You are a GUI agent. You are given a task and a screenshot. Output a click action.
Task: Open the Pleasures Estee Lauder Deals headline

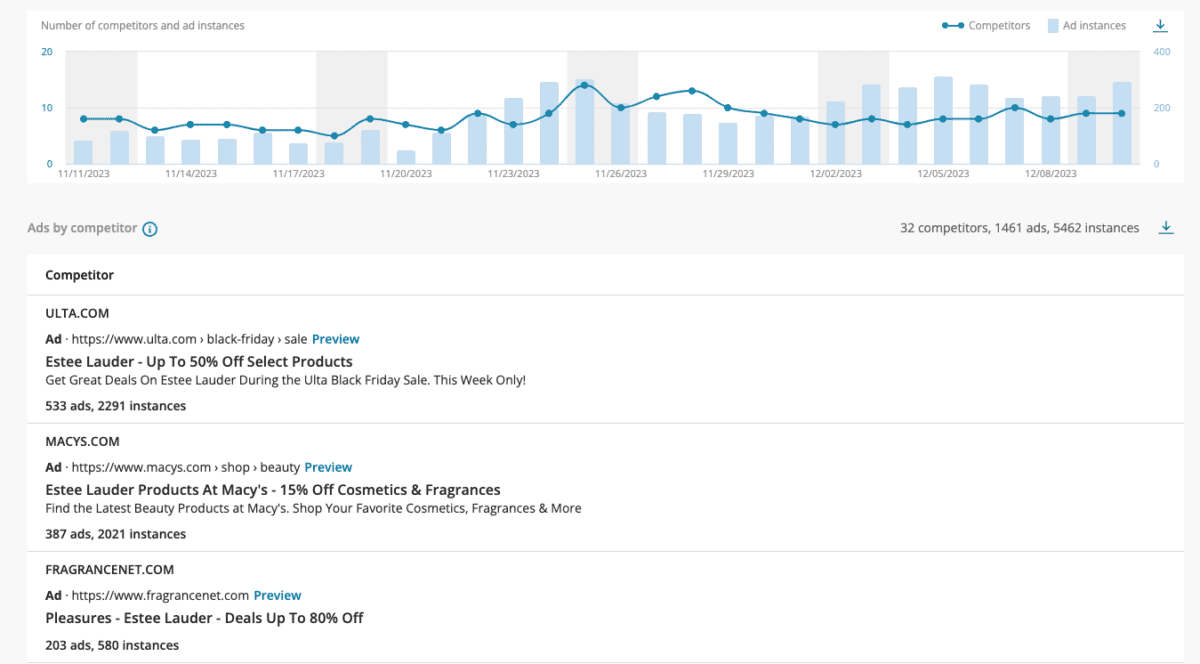pos(204,618)
